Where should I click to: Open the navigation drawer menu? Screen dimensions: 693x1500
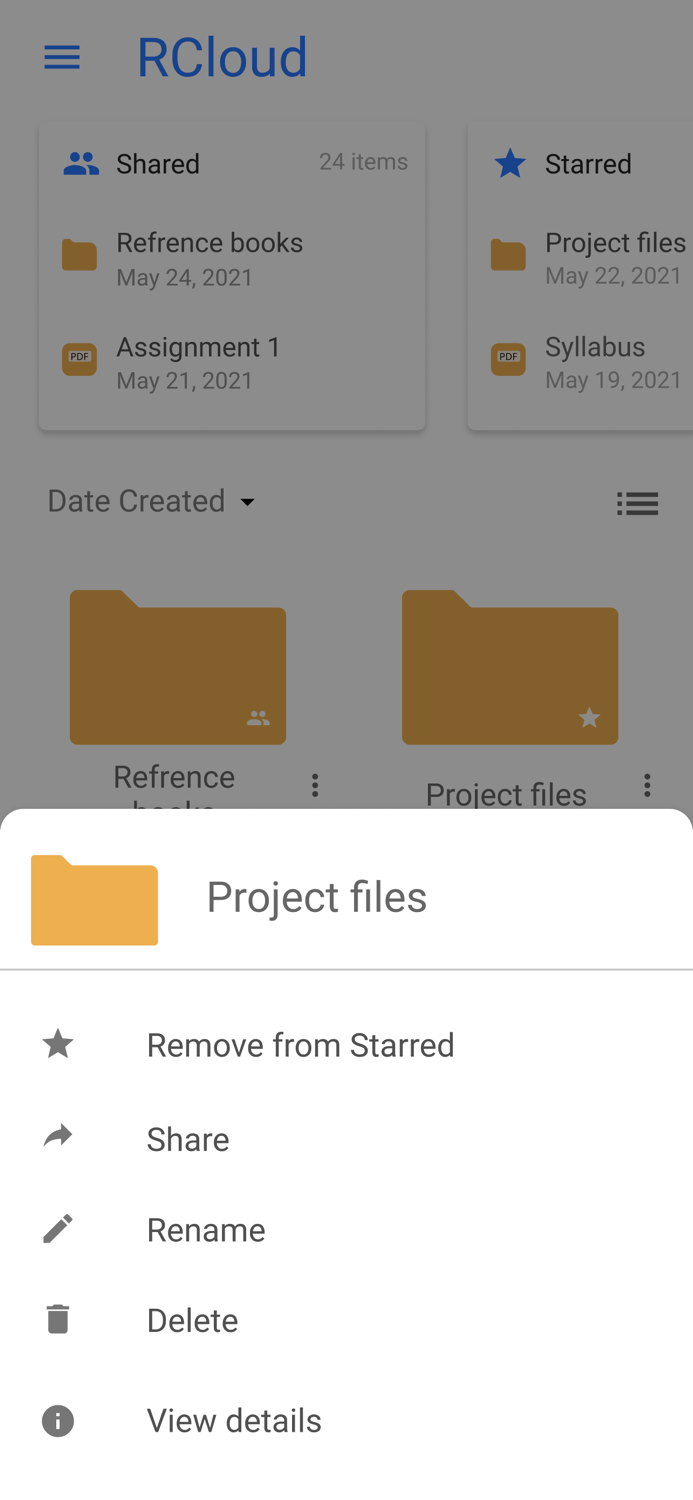61,57
